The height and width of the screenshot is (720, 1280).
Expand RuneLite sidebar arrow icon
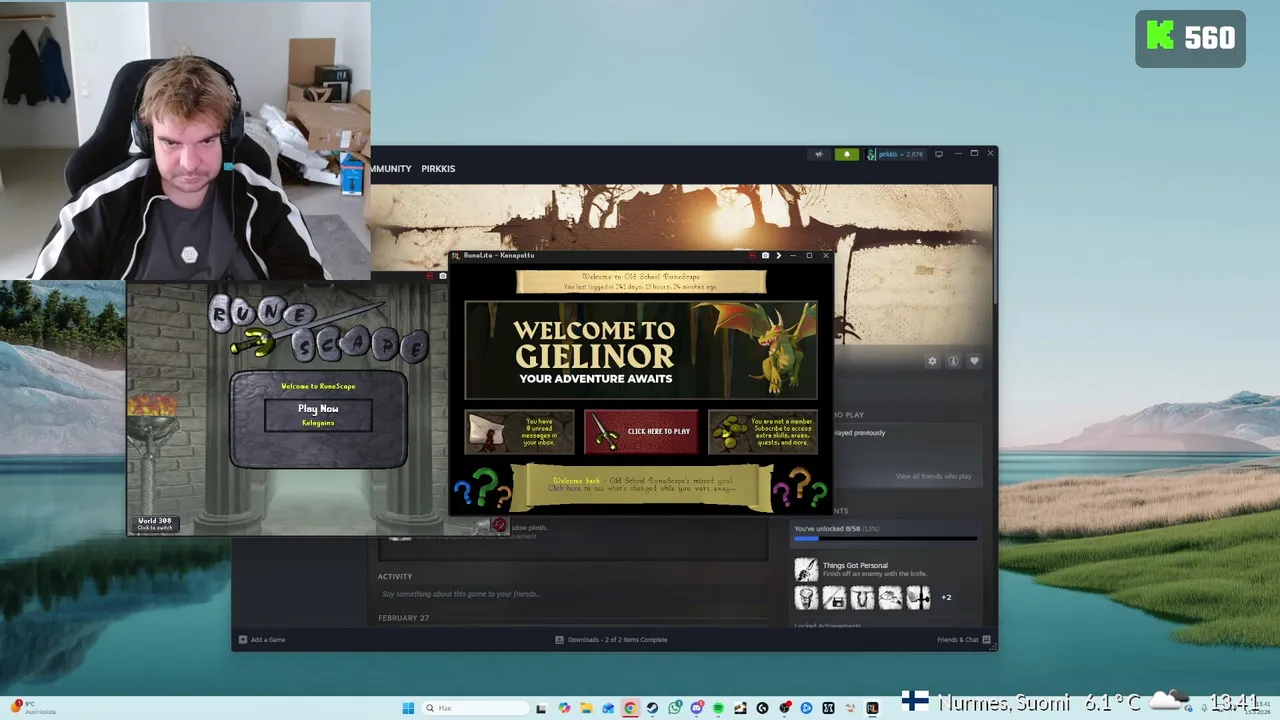tap(778, 255)
